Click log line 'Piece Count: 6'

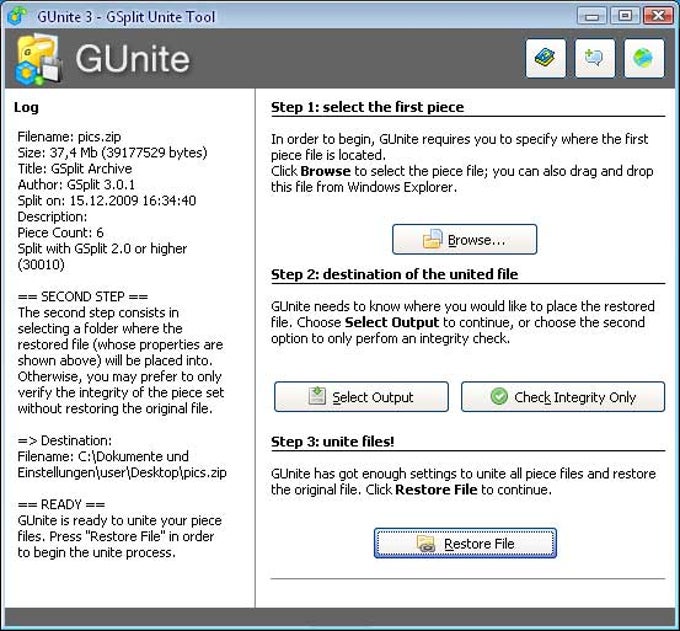(60, 233)
